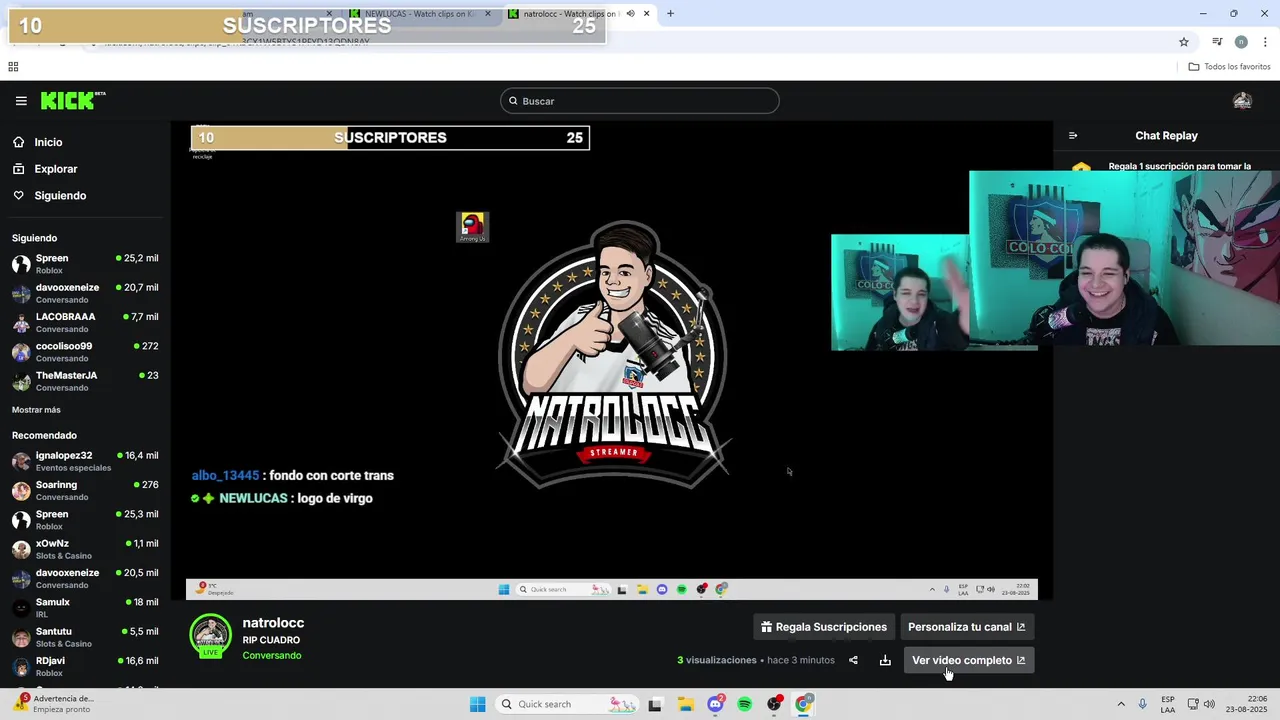Click Ver video completo button
This screenshot has width=1280, height=720.
[x=968, y=660]
